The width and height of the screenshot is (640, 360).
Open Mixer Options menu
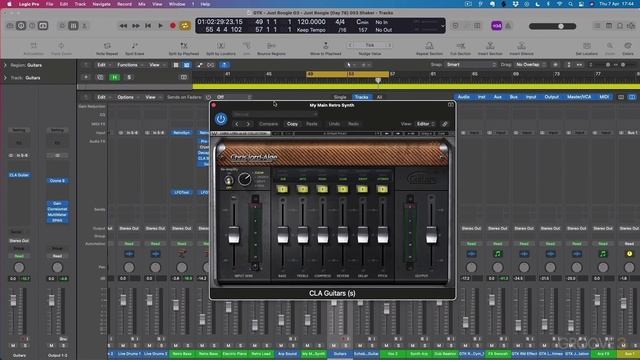point(127,97)
